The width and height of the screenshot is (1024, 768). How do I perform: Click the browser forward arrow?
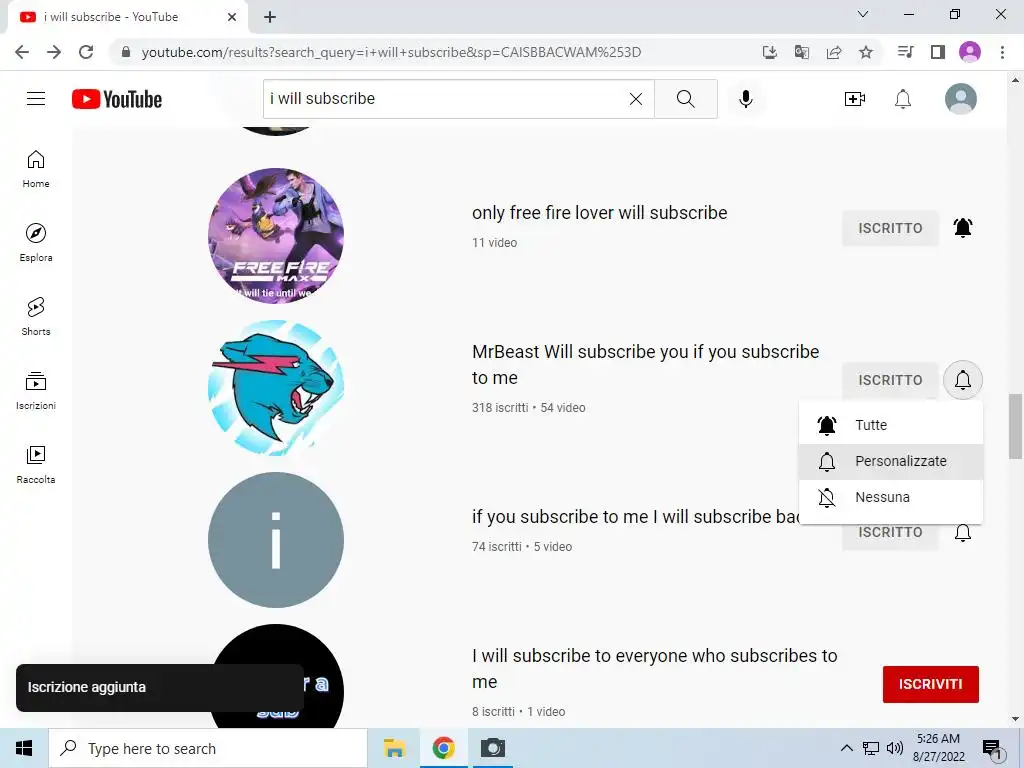pos(54,52)
